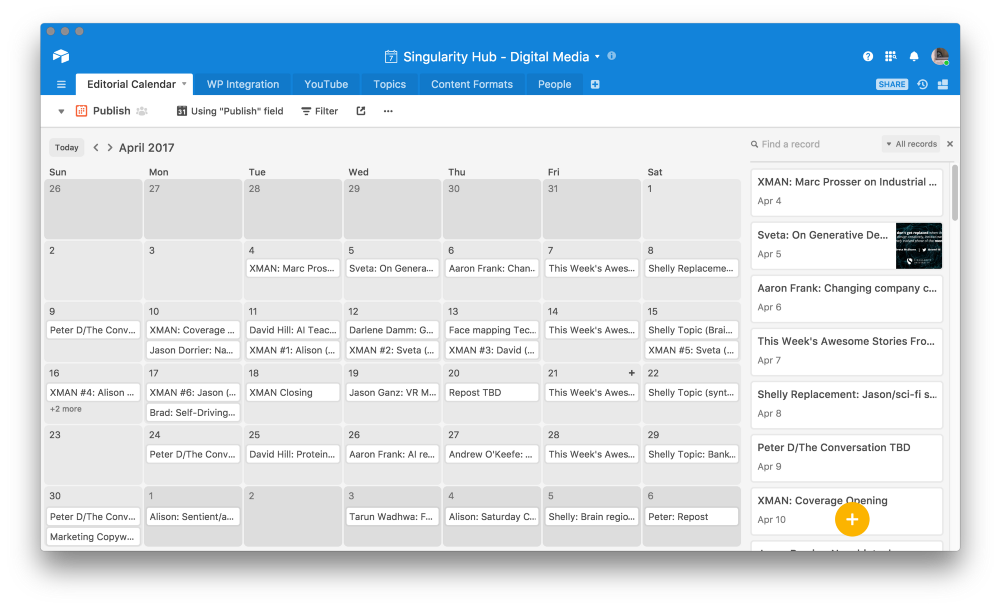Open May 3 event Tarun Wadhwa: F...
The height and width of the screenshot is (608, 1000).
tap(392, 517)
